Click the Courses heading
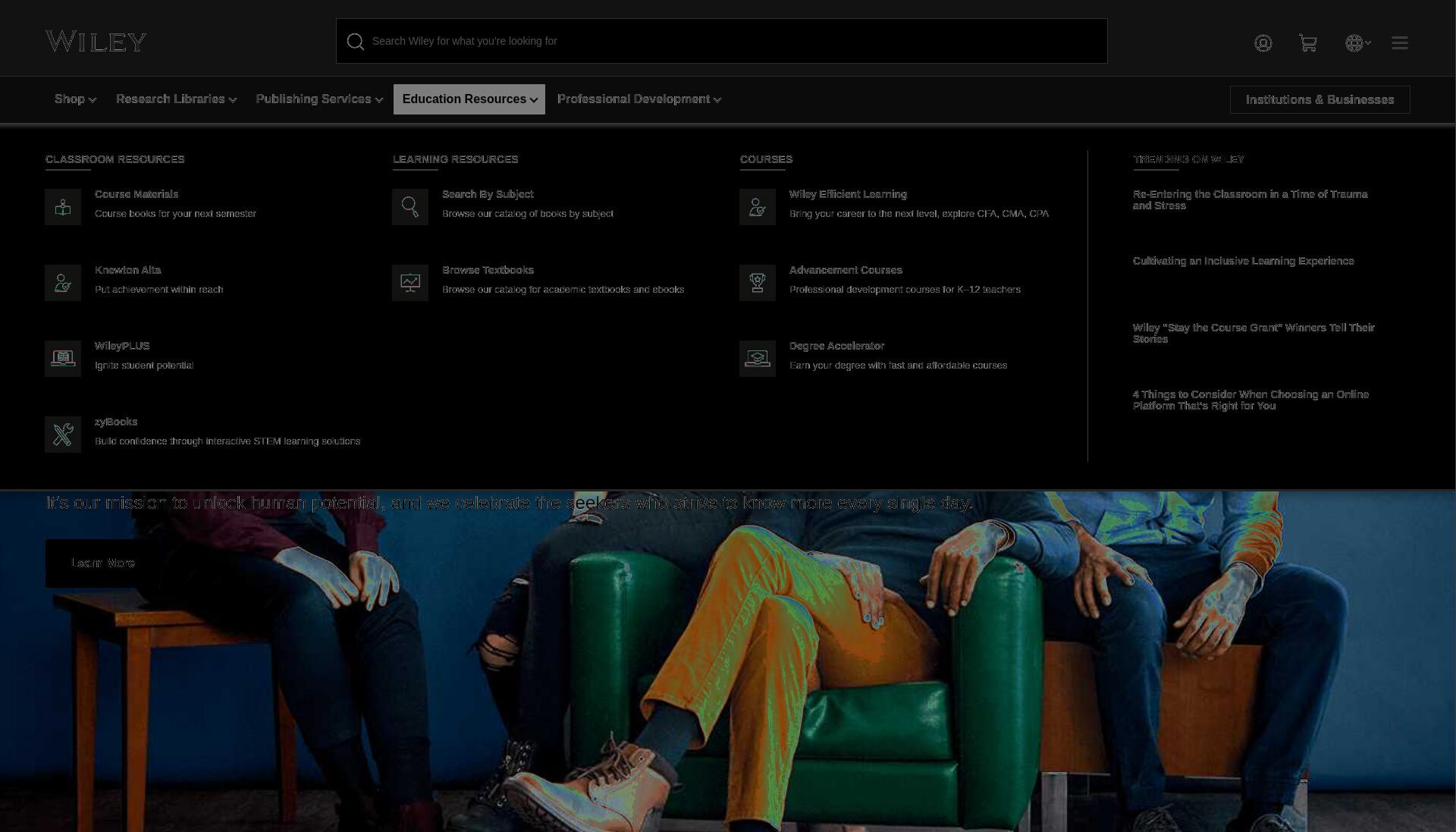This screenshot has height=832, width=1456. [x=766, y=159]
